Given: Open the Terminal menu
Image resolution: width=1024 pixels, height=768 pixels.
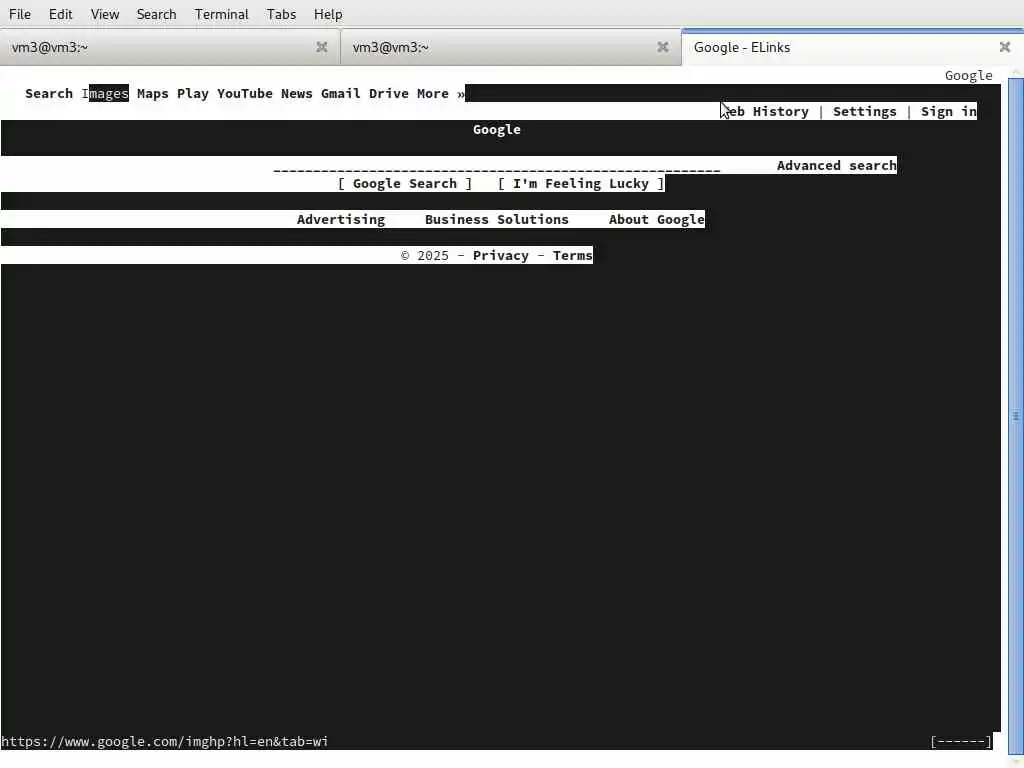Looking at the screenshot, I should [x=221, y=14].
